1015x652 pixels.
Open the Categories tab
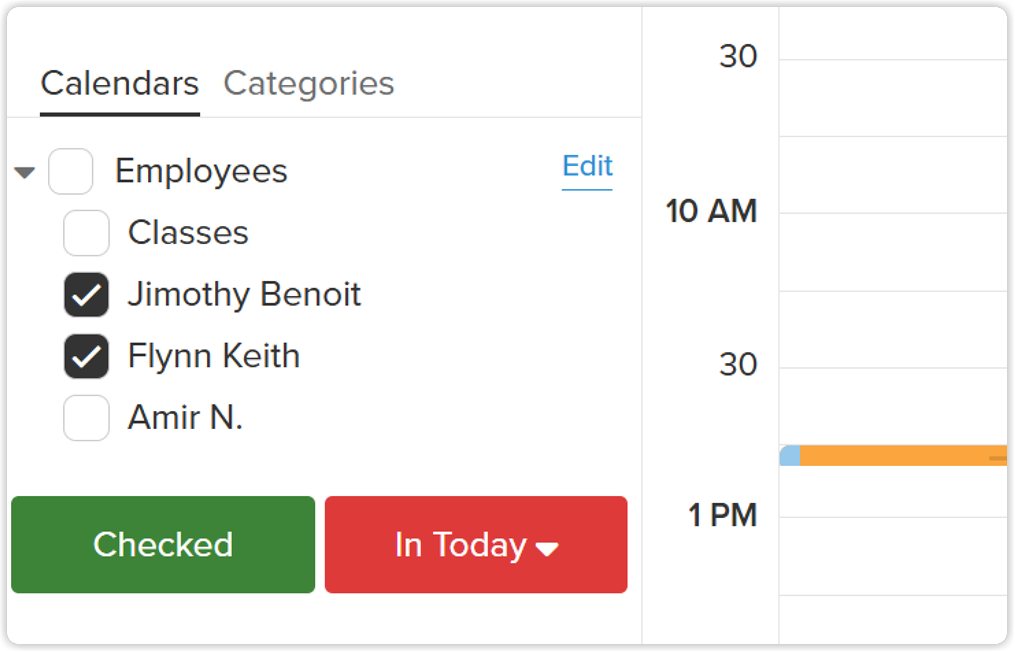pyautogui.click(x=308, y=84)
